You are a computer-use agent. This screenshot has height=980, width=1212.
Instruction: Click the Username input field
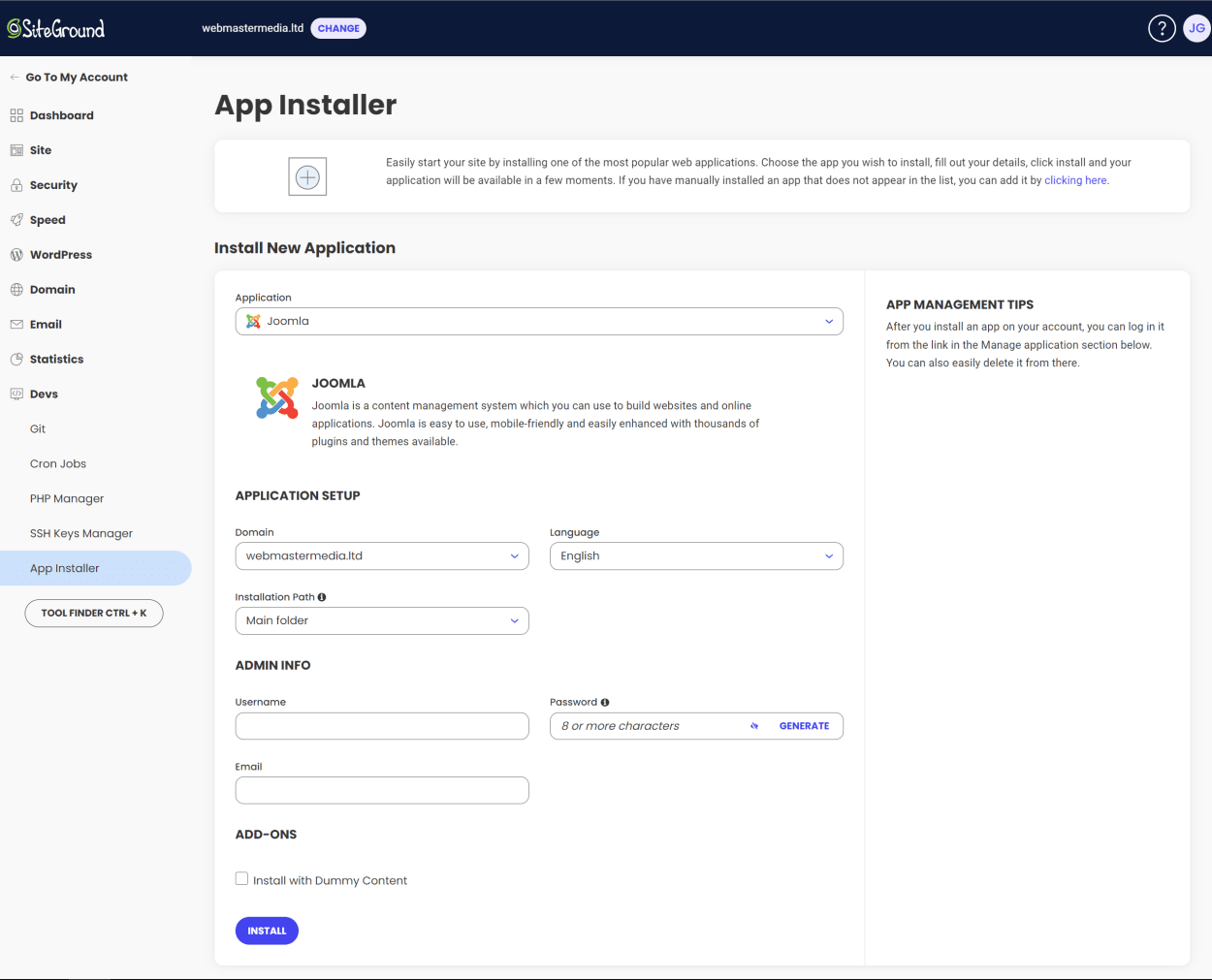click(382, 726)
